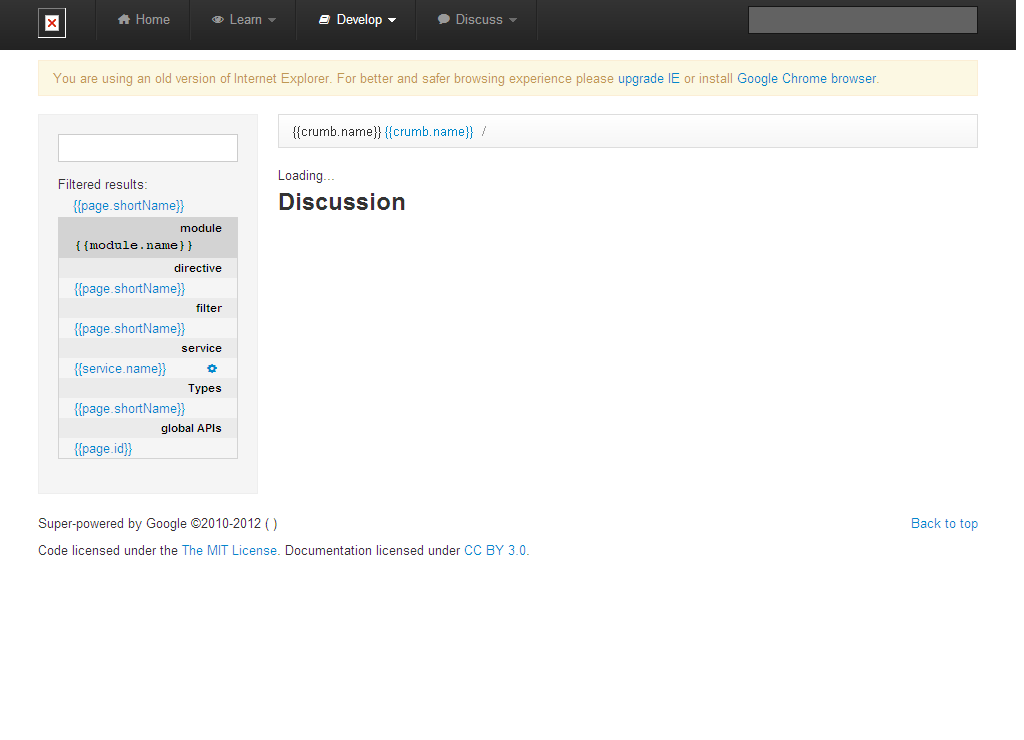Open the Discuss dropdown caret

513,20
